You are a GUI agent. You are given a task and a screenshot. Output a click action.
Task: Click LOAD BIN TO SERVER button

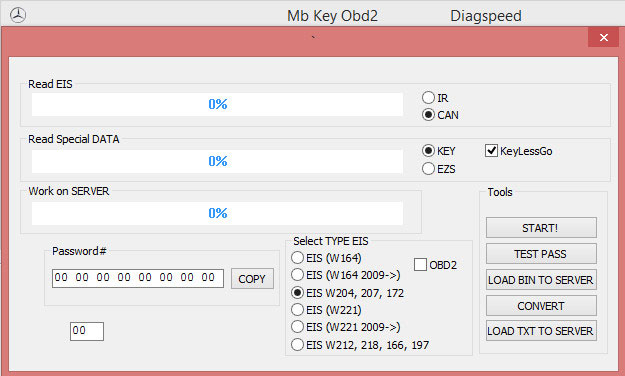(x=541, y=280)
